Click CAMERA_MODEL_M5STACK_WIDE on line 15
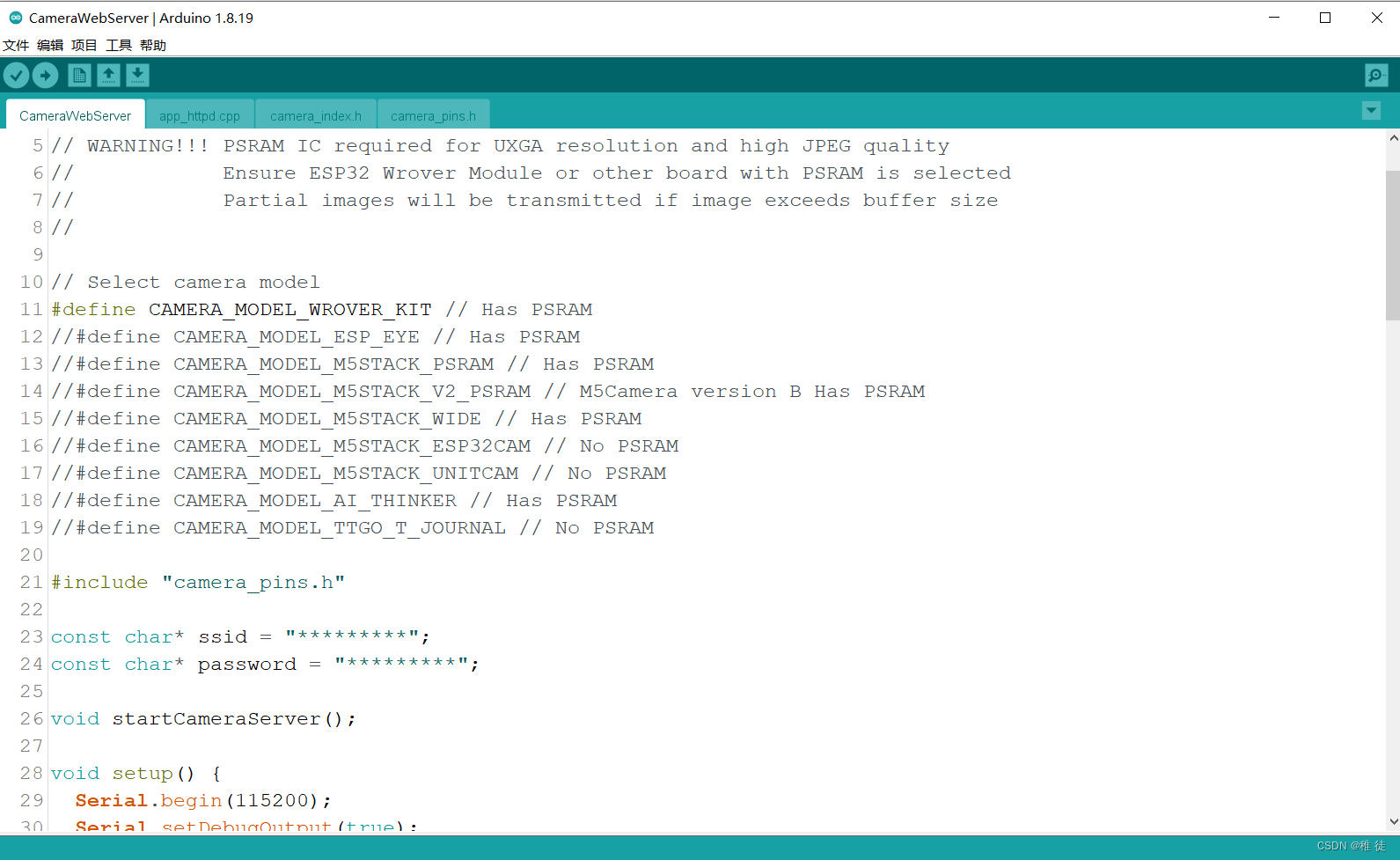 (327, 419)
